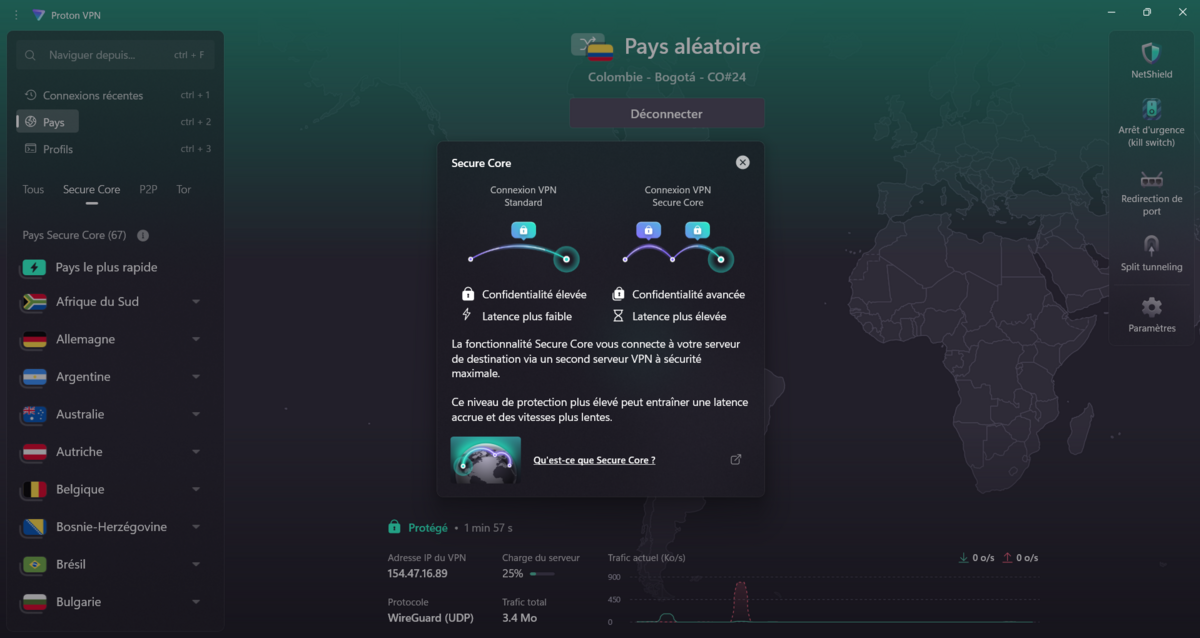Open Paramètres via the gear icon
The height and width of the screenshot is (638, 1200).
(x=1151, y=309)
